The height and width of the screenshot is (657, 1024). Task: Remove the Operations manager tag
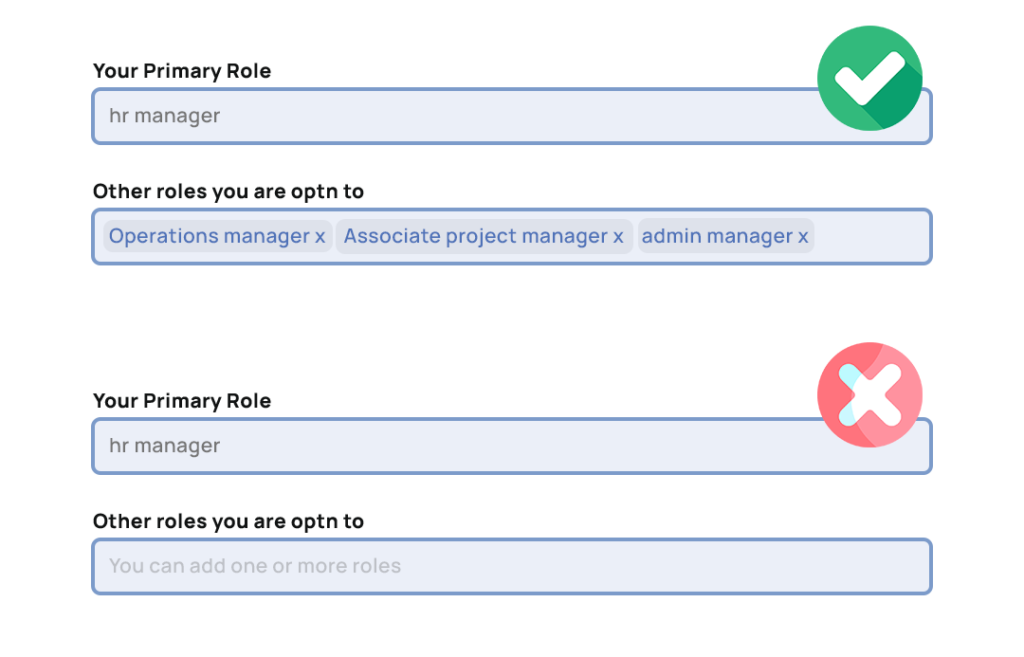[x=320, y=236]
